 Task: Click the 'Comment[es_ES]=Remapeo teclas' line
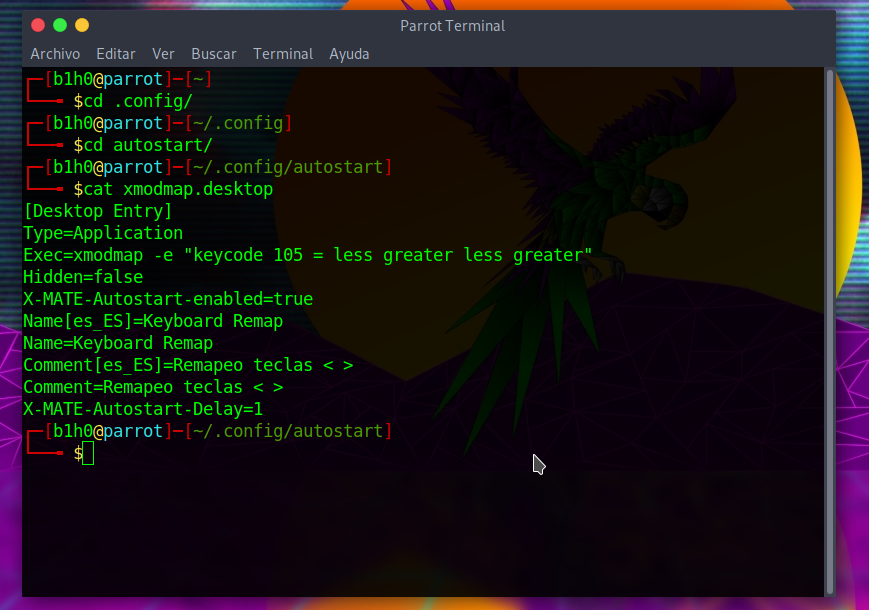(x=188, y=365)
